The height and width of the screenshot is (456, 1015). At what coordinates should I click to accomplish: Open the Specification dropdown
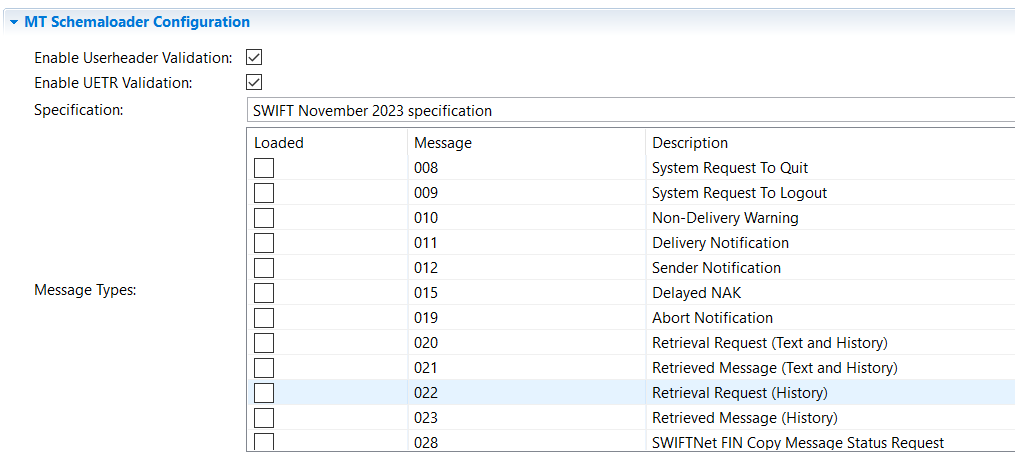630,110
